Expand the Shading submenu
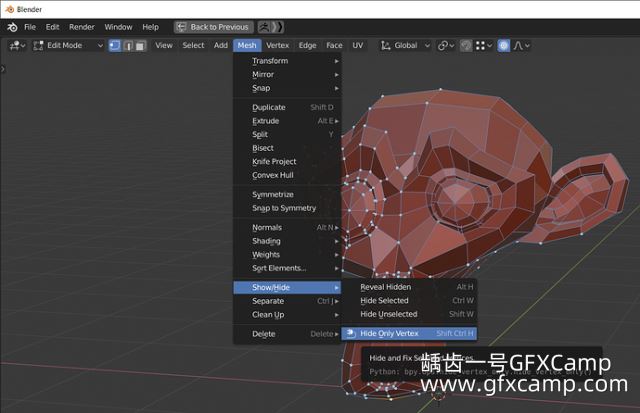Screen dimensions: 640x413 (x=287, y=241)
